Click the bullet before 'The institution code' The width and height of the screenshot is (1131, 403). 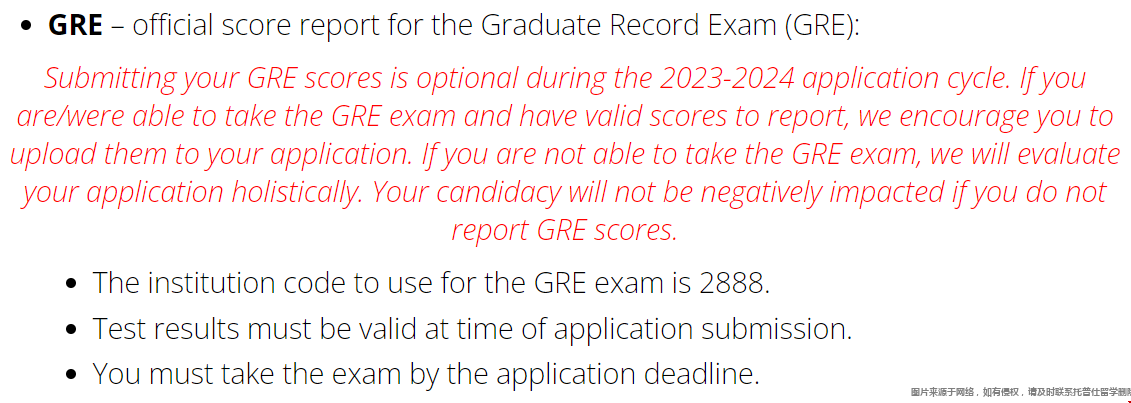71,284
